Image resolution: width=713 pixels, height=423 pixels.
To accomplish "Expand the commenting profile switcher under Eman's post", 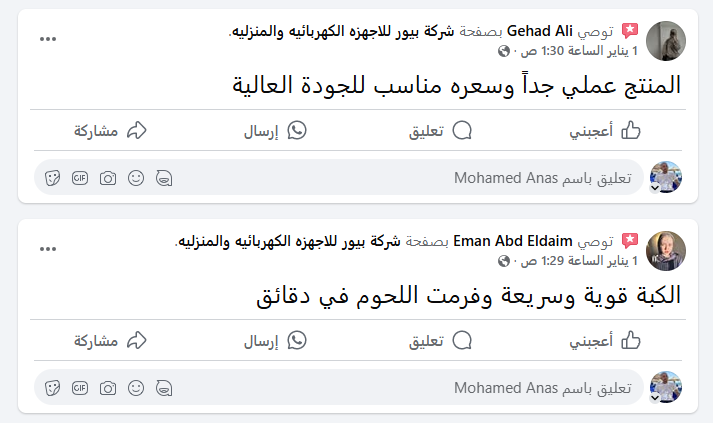I will [x=655, y=398].
